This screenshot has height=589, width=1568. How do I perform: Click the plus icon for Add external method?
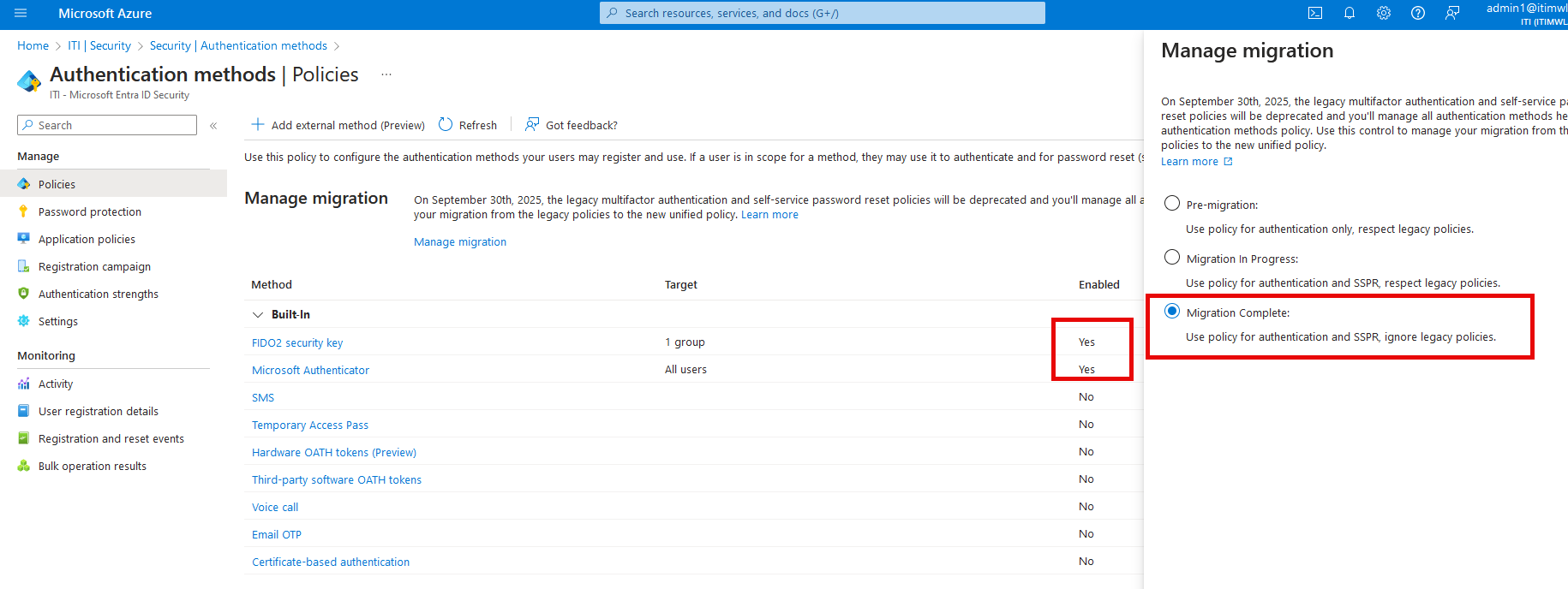258,125
